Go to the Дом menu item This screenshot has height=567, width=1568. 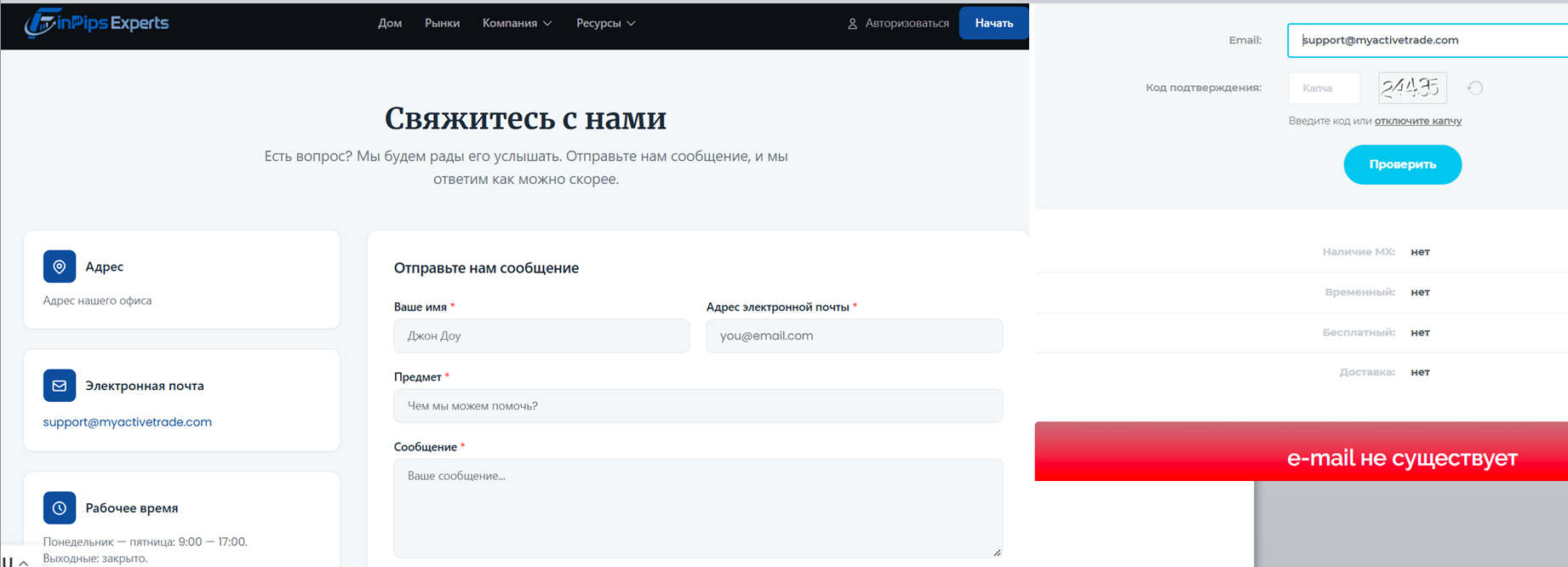pos(390,23)
